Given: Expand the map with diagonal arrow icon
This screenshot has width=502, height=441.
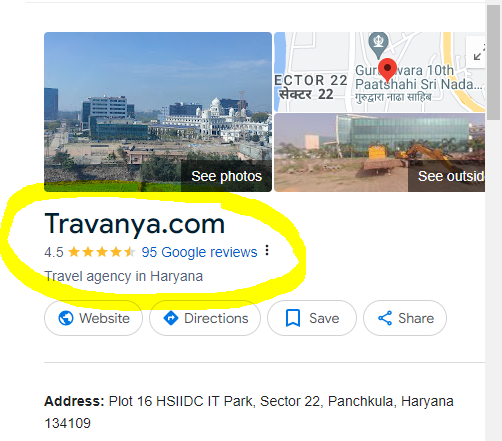Looking at the screenshot, I should 478,53.
